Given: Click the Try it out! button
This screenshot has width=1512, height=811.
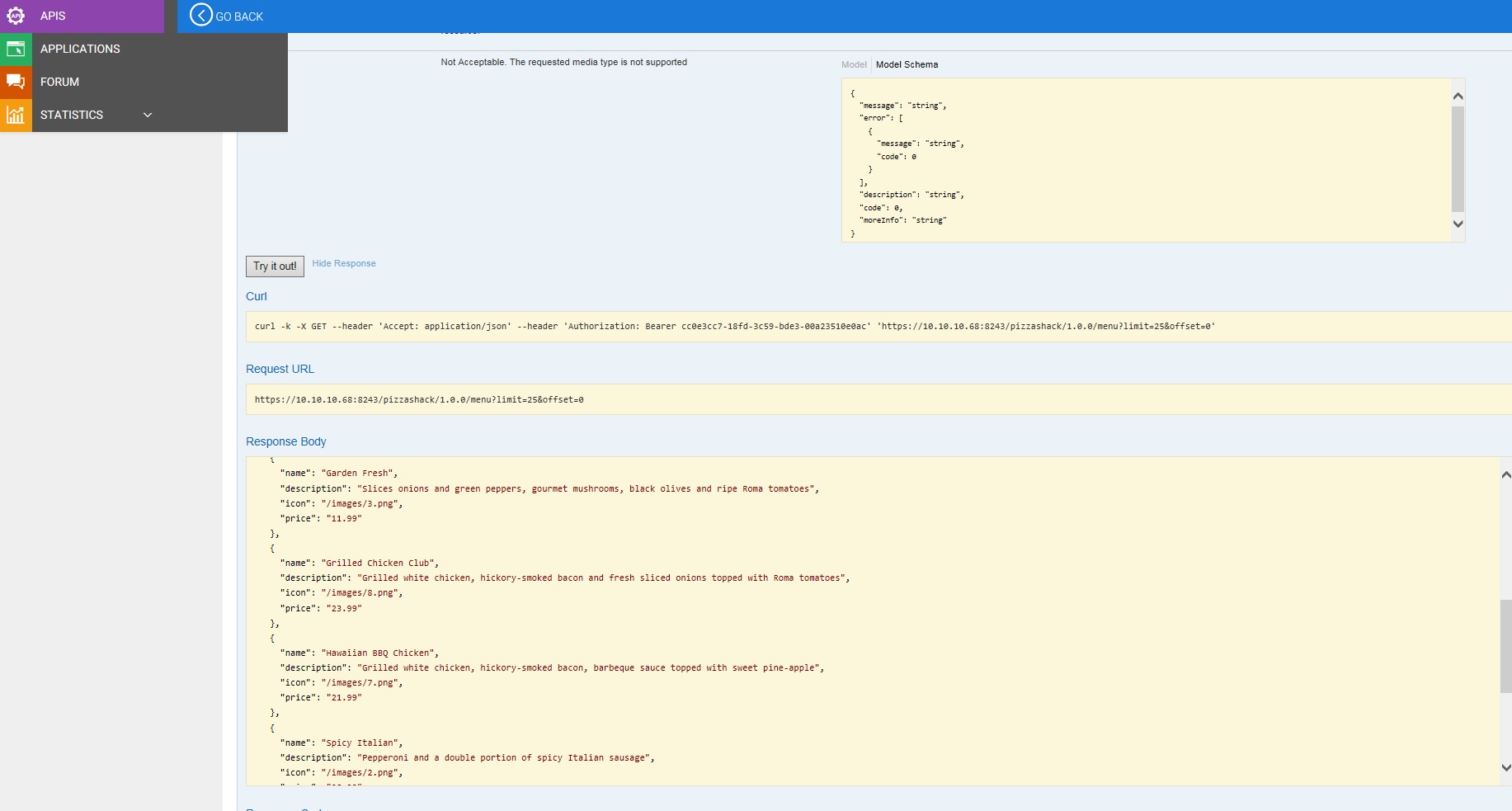Looking at the screenshot, I should click(x=274, y=266).
